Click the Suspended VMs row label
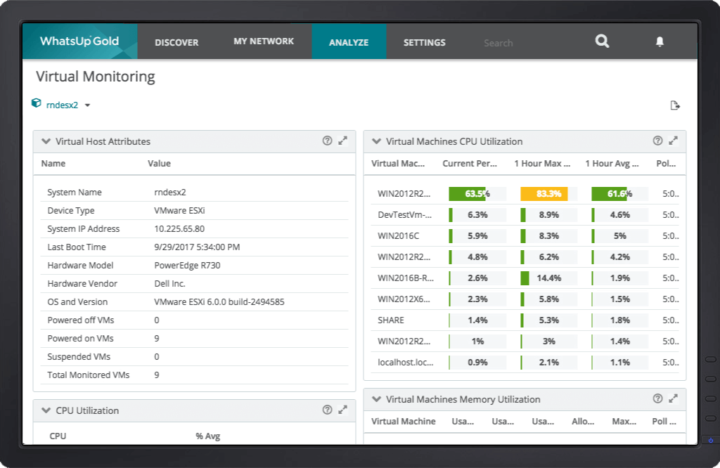Screen dimensions: 720x468 tap(79, 357)
